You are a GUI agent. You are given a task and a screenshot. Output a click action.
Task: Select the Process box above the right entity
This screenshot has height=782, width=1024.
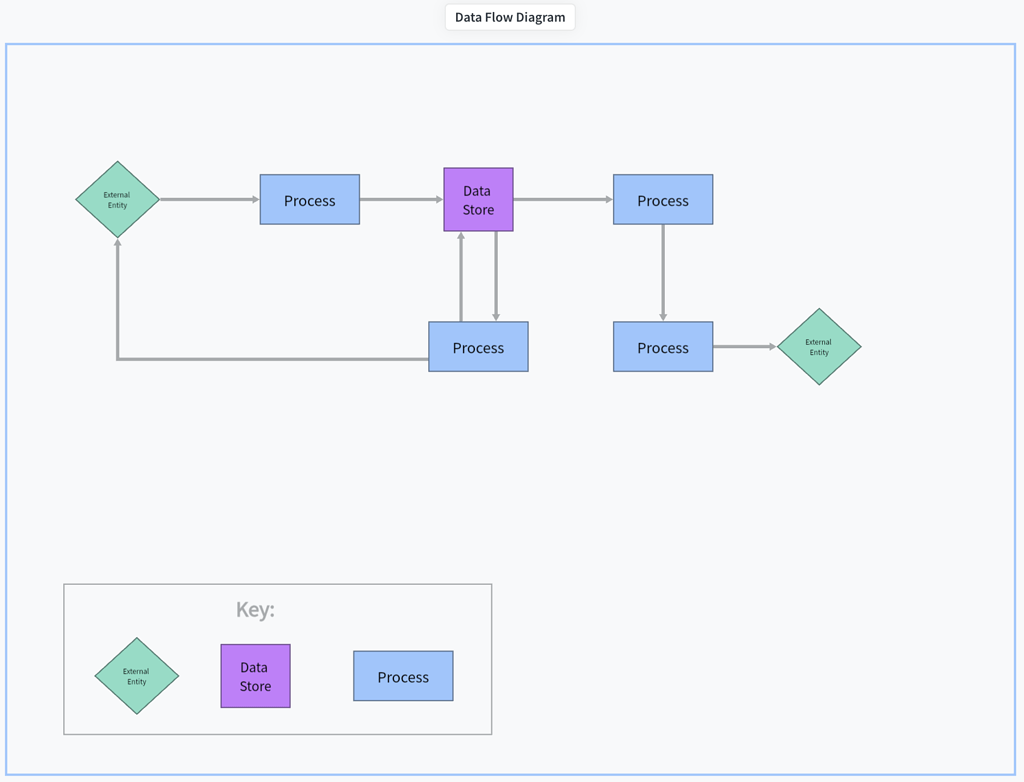(x=663, y=347)
